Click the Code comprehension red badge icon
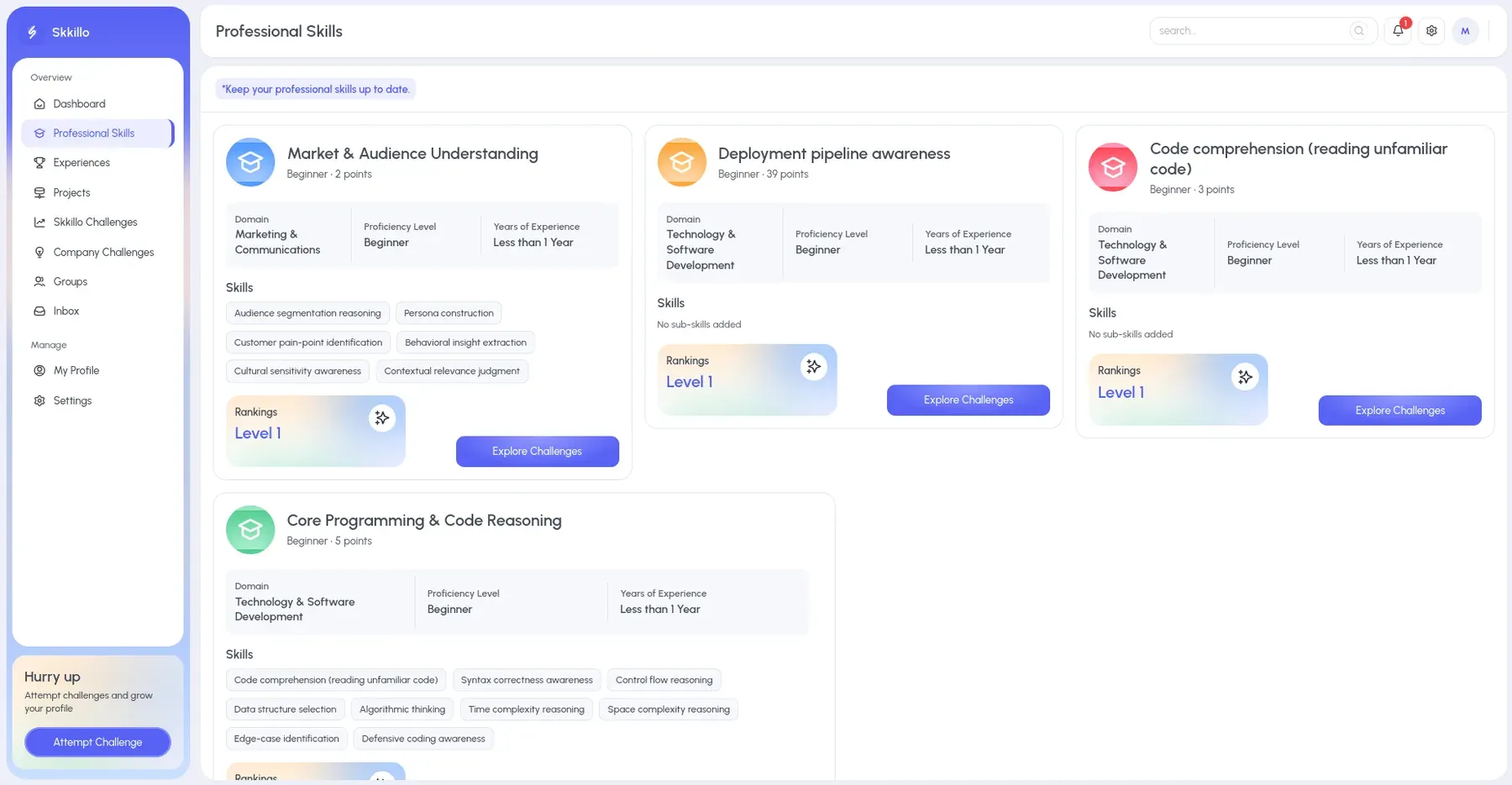The width and height of the screenshot is (1512, 785). pos(1113,167)
